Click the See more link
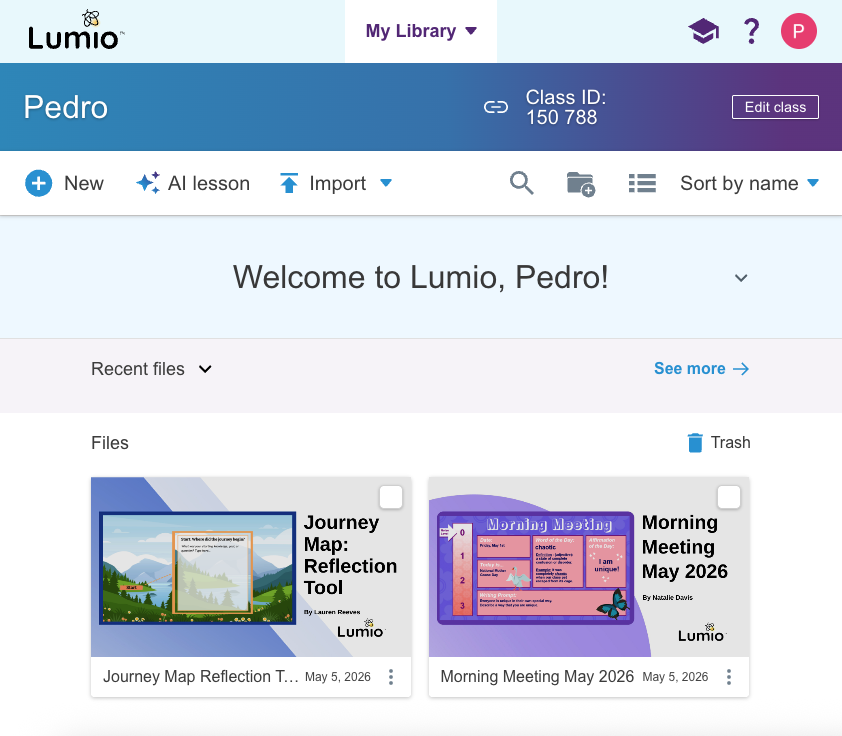The width and height of the screenshot is (842, 736). pyautogui.click(x=701, y=369)
